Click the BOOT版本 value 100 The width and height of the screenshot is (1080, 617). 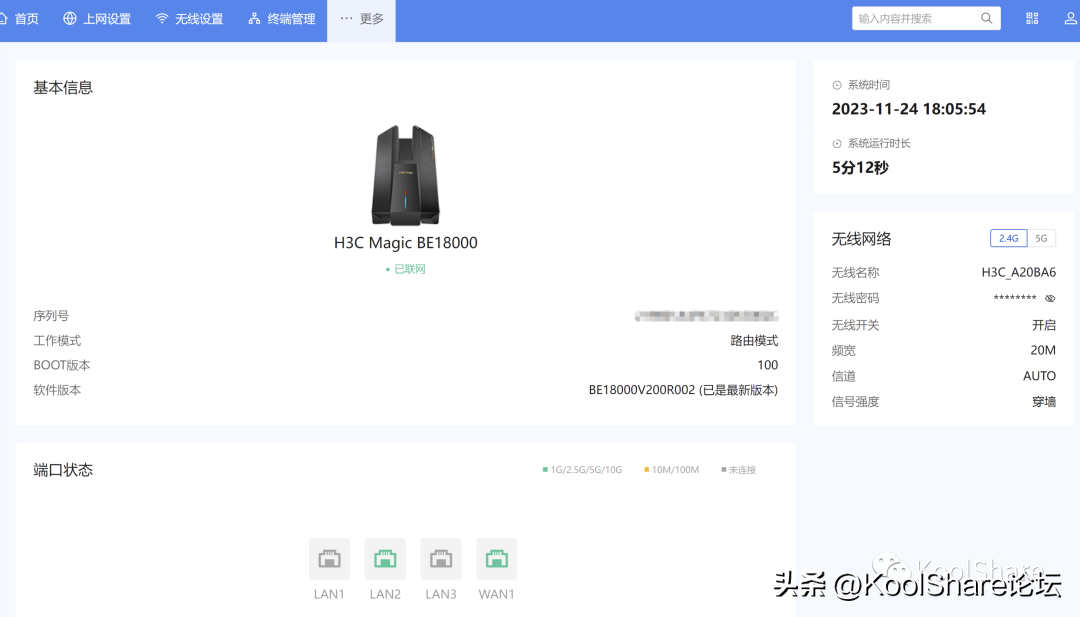pyautogui.click(x=768, y=365)
